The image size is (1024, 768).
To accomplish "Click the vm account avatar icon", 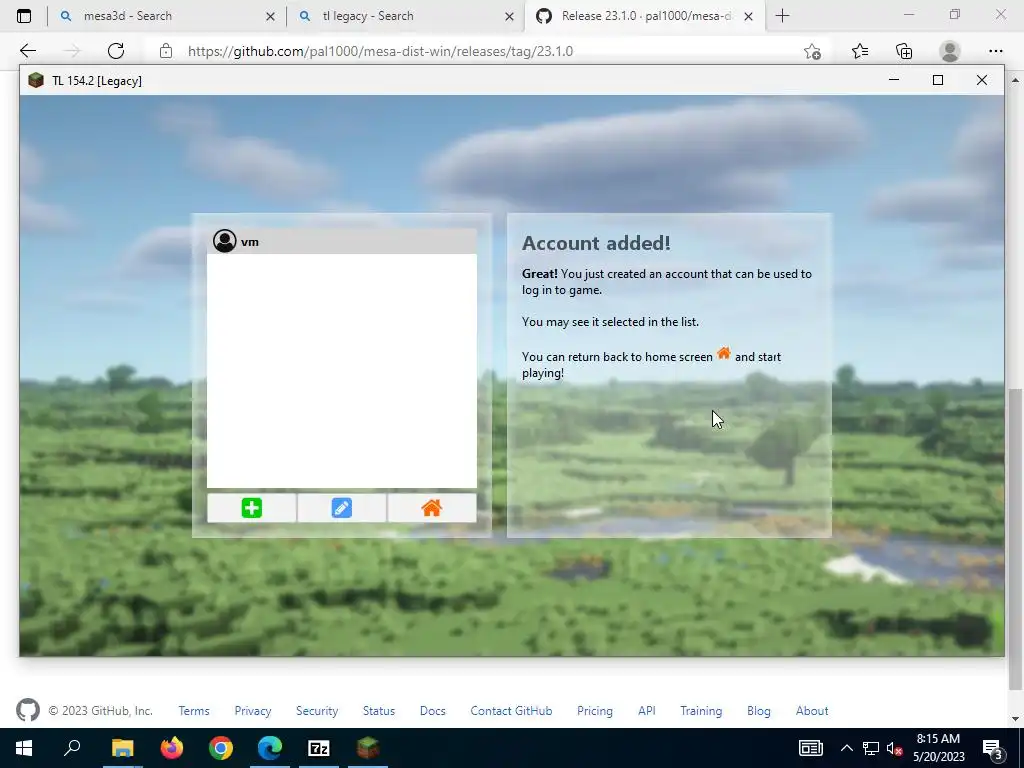I will [x=225, y=241].
